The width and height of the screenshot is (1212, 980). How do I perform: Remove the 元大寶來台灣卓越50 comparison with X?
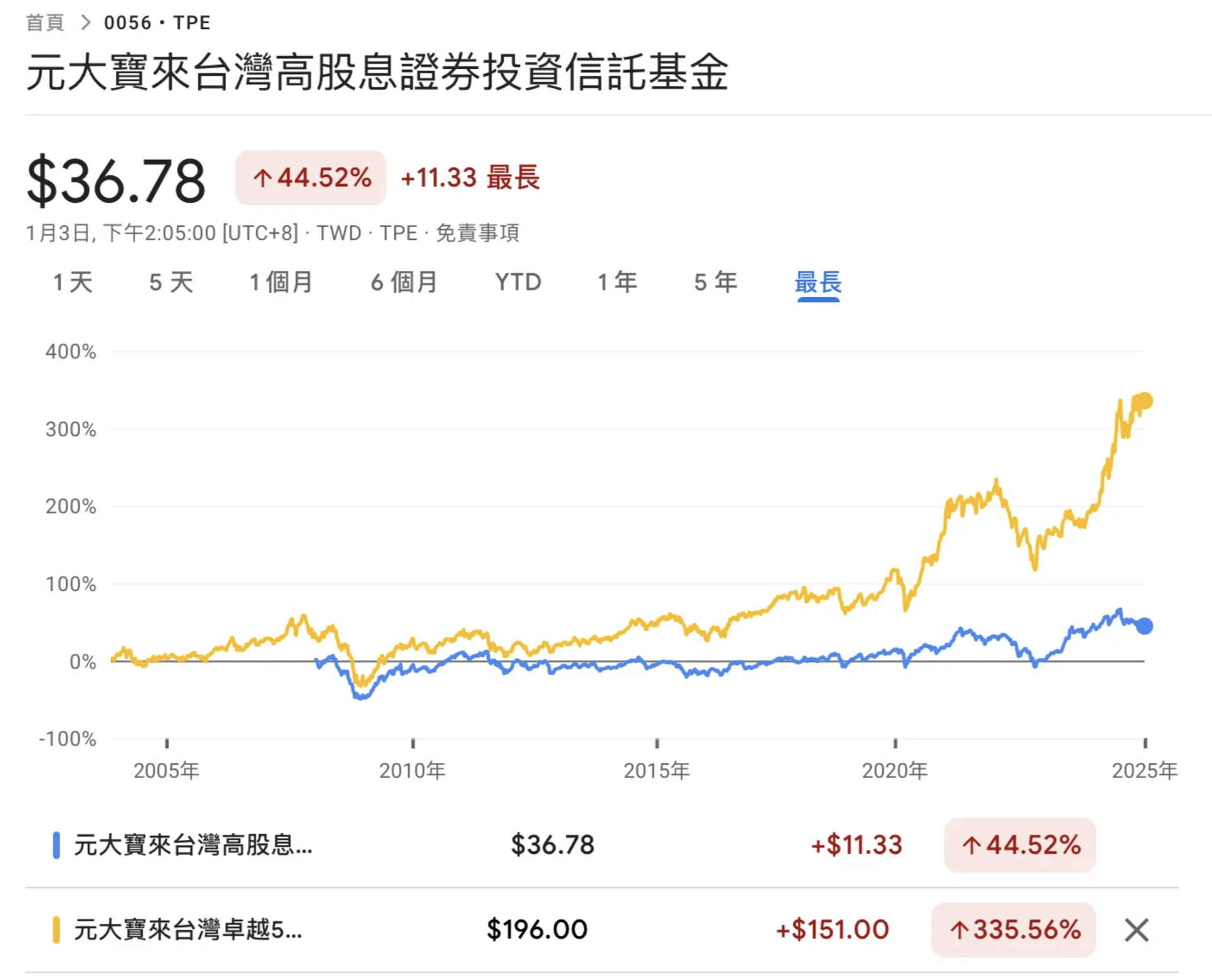(x=1136, y=930)
